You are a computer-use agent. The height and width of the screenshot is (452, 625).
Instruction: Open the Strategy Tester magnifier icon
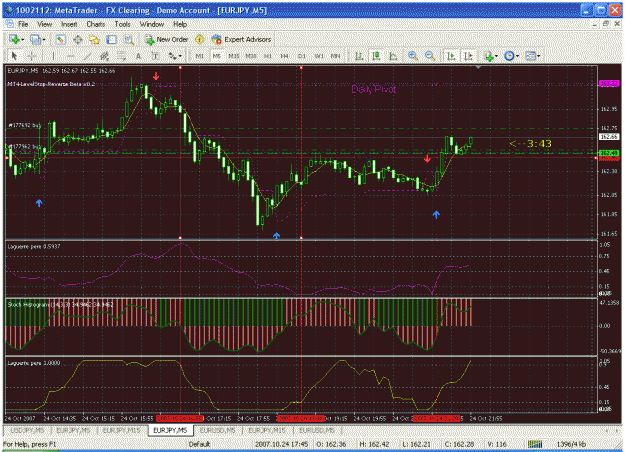128,39
